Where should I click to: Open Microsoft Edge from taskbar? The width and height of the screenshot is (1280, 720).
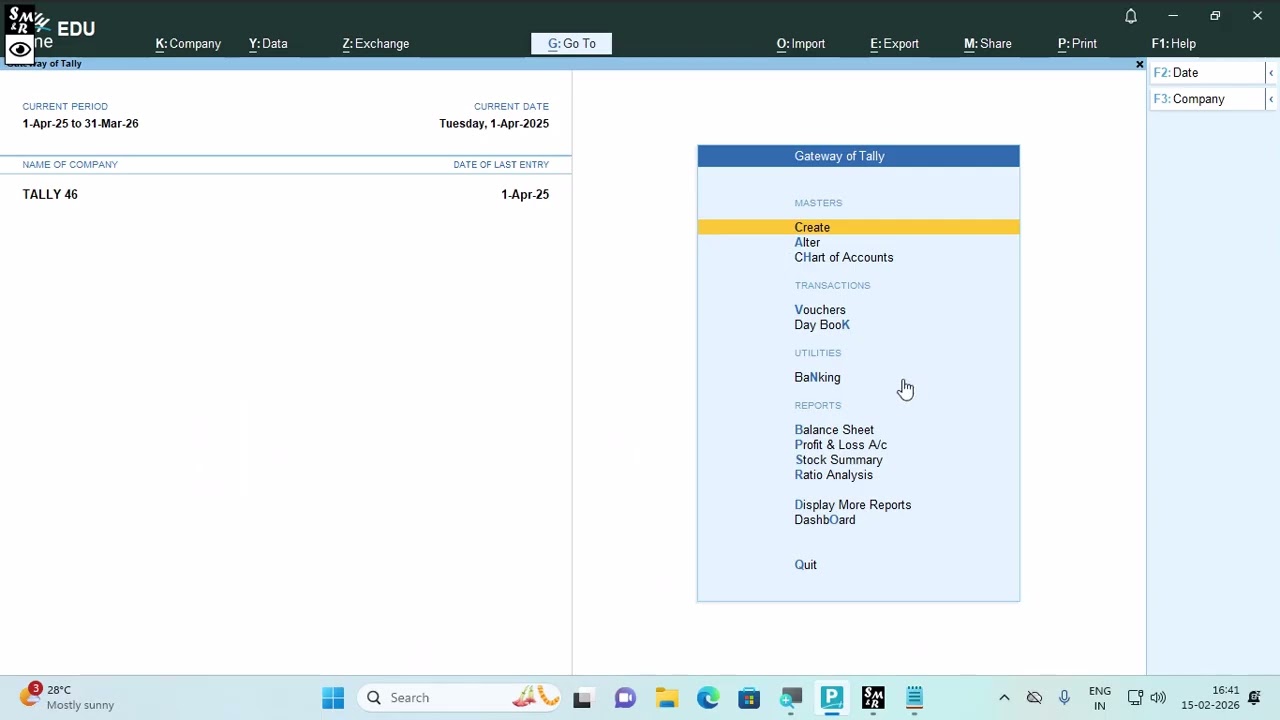(x=708, y=698)
